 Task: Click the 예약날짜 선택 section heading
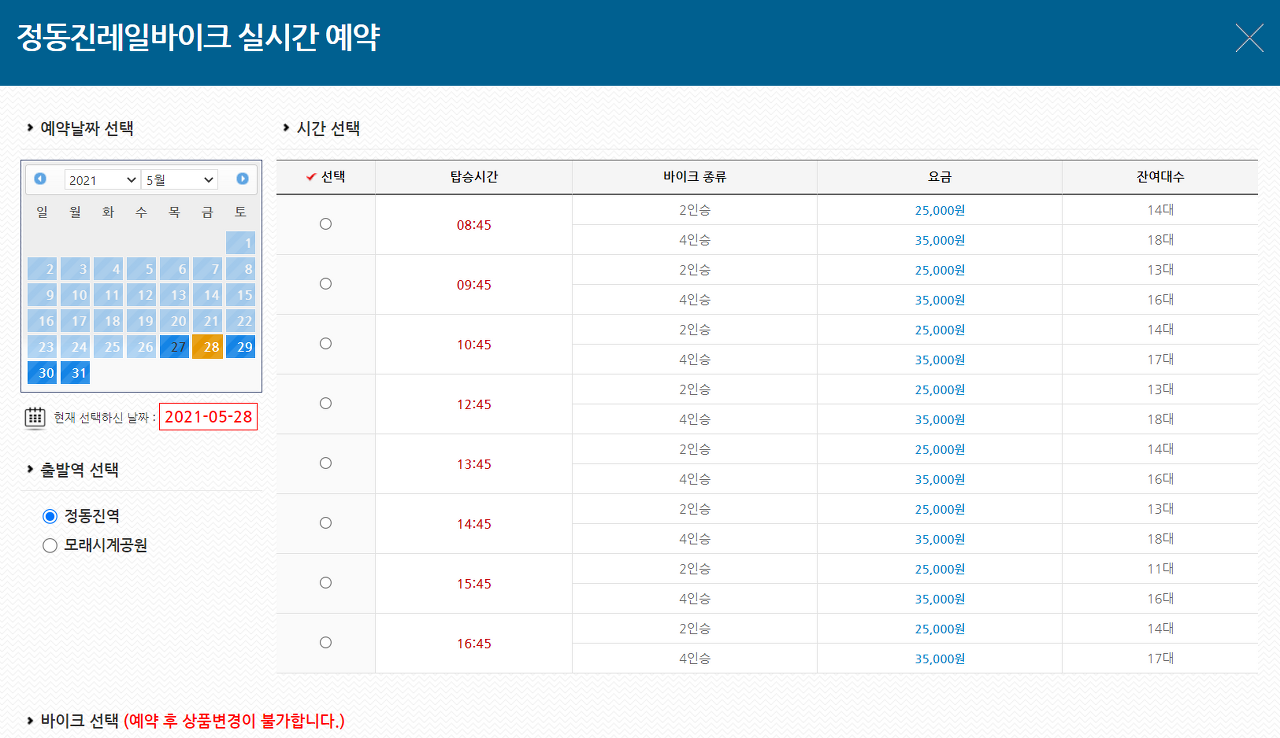point(87,128)
